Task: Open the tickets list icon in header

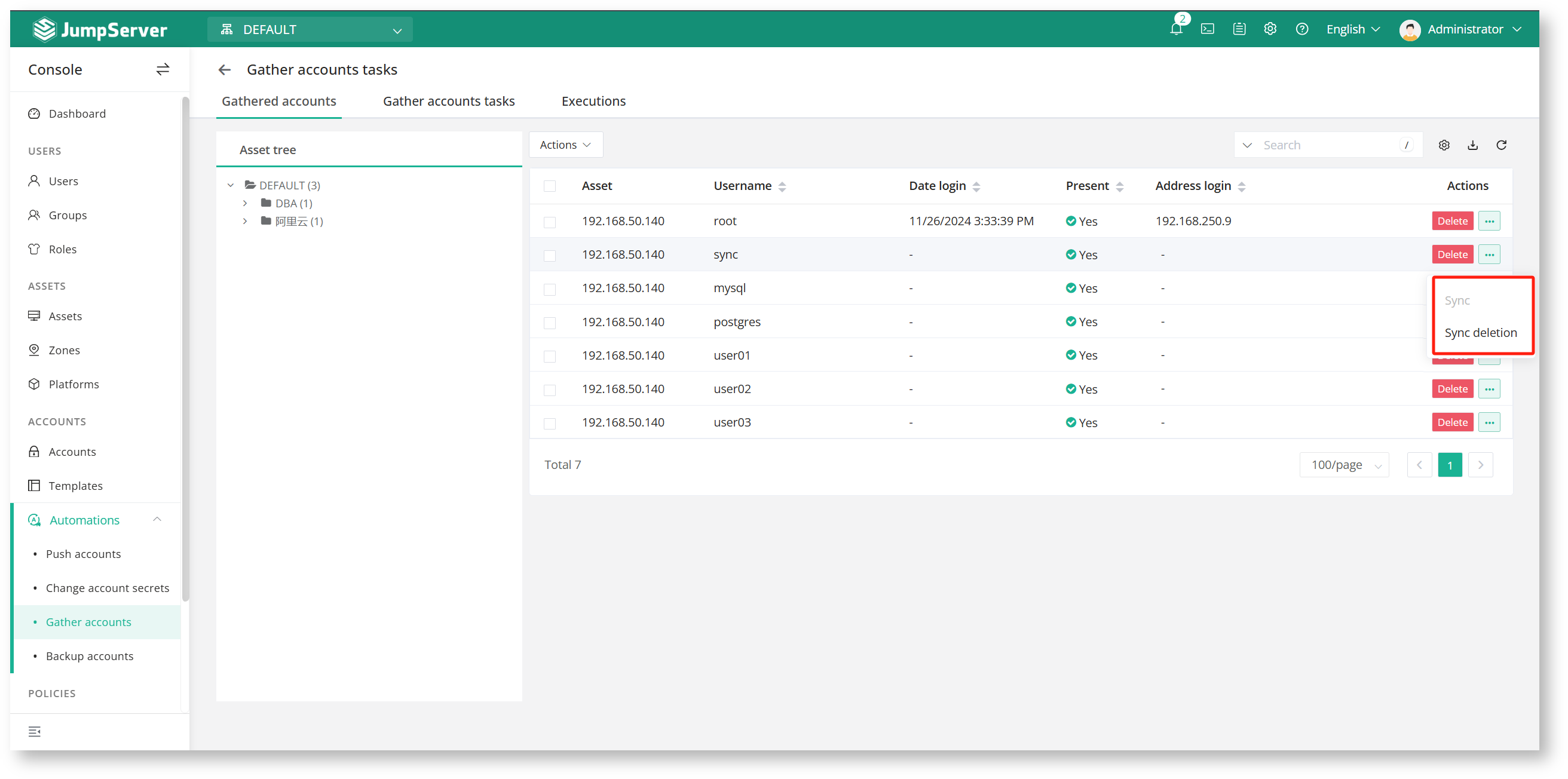Action: pos(1239,29)
